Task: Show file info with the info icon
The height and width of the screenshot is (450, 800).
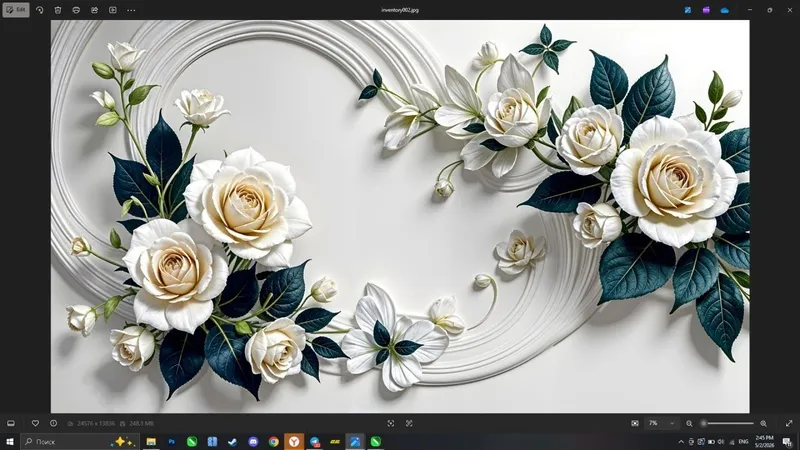Action: 54,423
